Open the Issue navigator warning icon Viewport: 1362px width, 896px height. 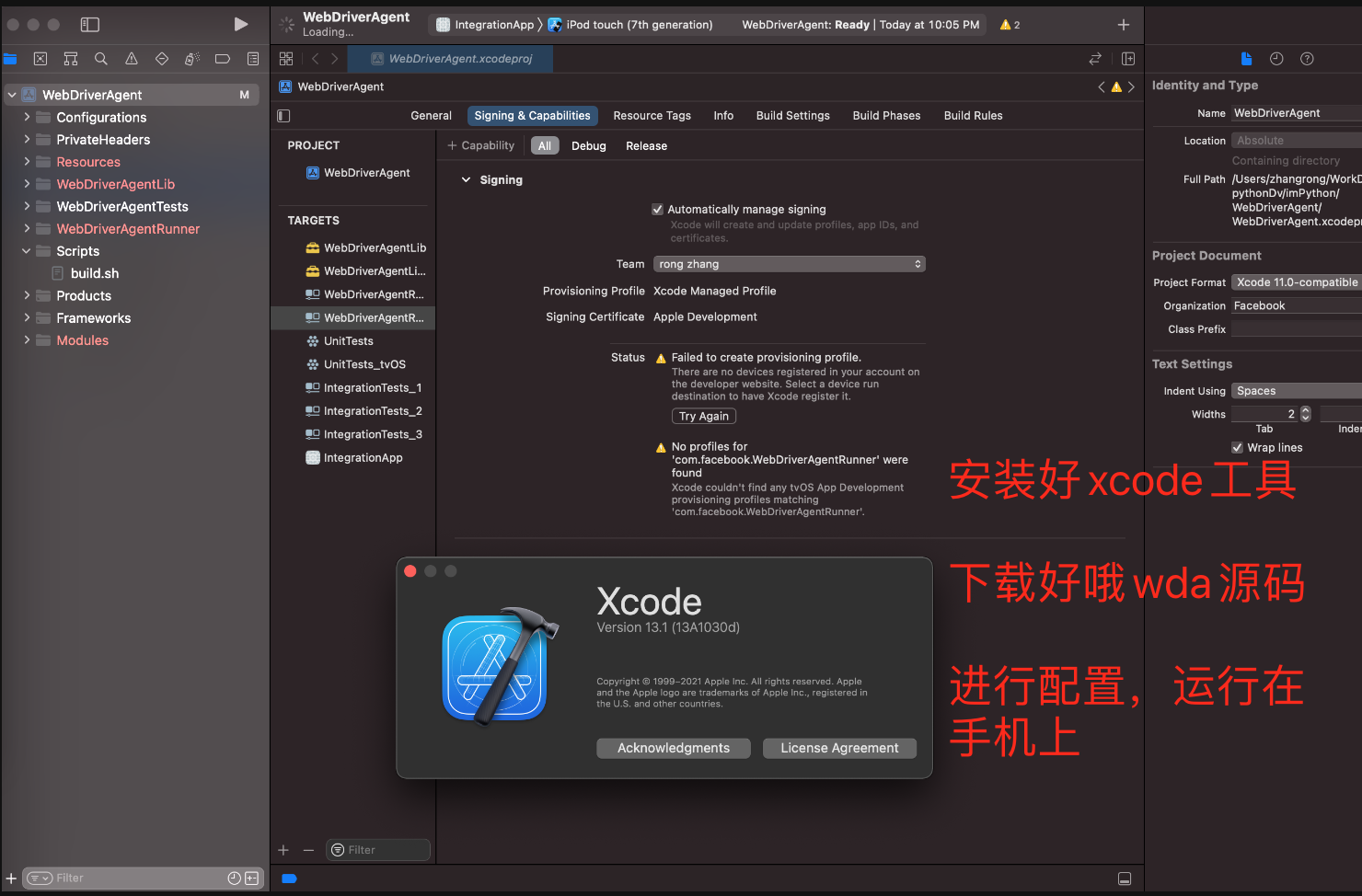pos(132,59)
